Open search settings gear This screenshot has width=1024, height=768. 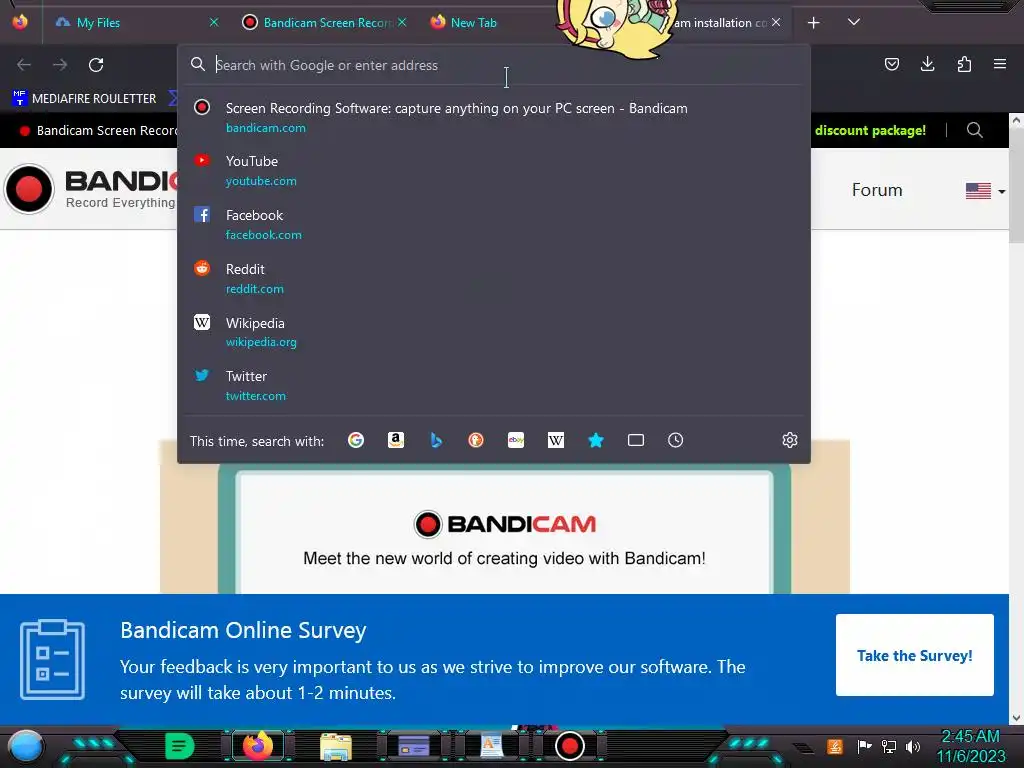point(790,440)
